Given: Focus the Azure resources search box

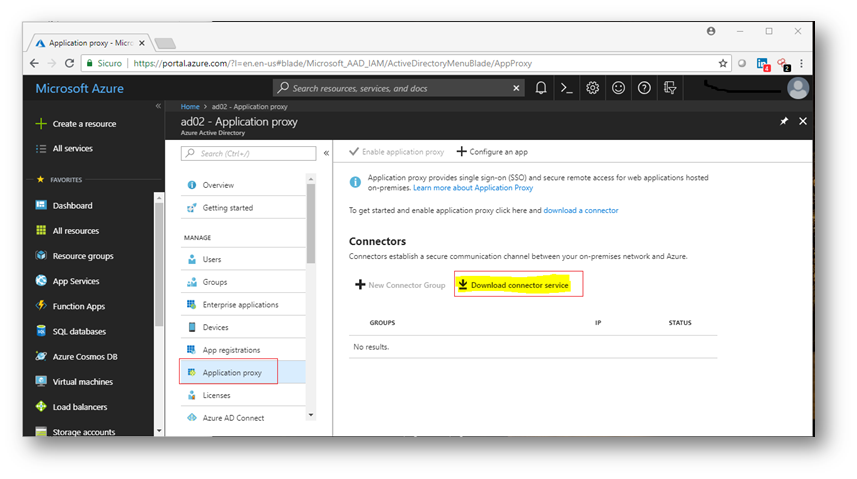Looking at the screenshot, I should pos(398,88).
